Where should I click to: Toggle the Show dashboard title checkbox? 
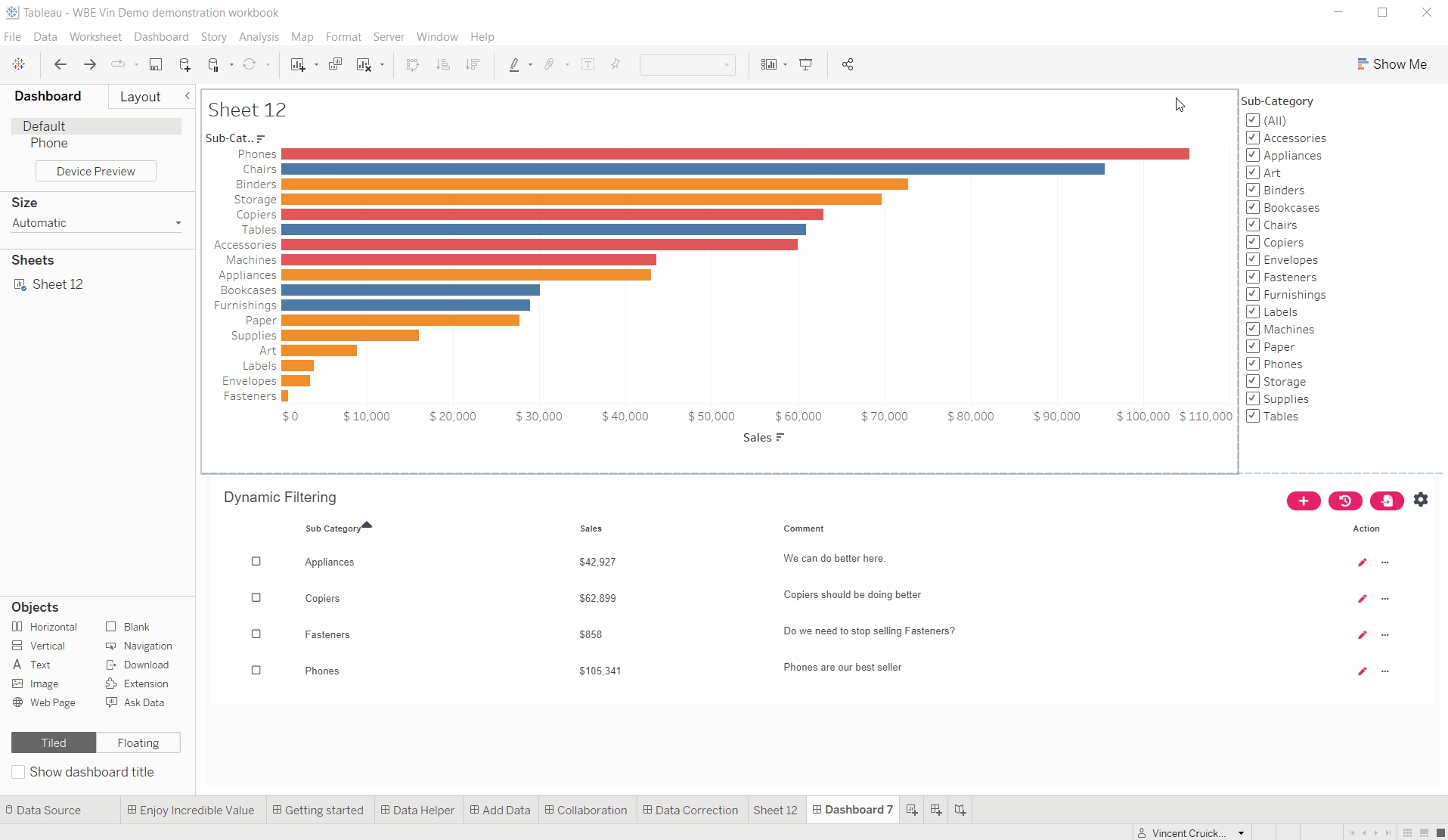18,772
